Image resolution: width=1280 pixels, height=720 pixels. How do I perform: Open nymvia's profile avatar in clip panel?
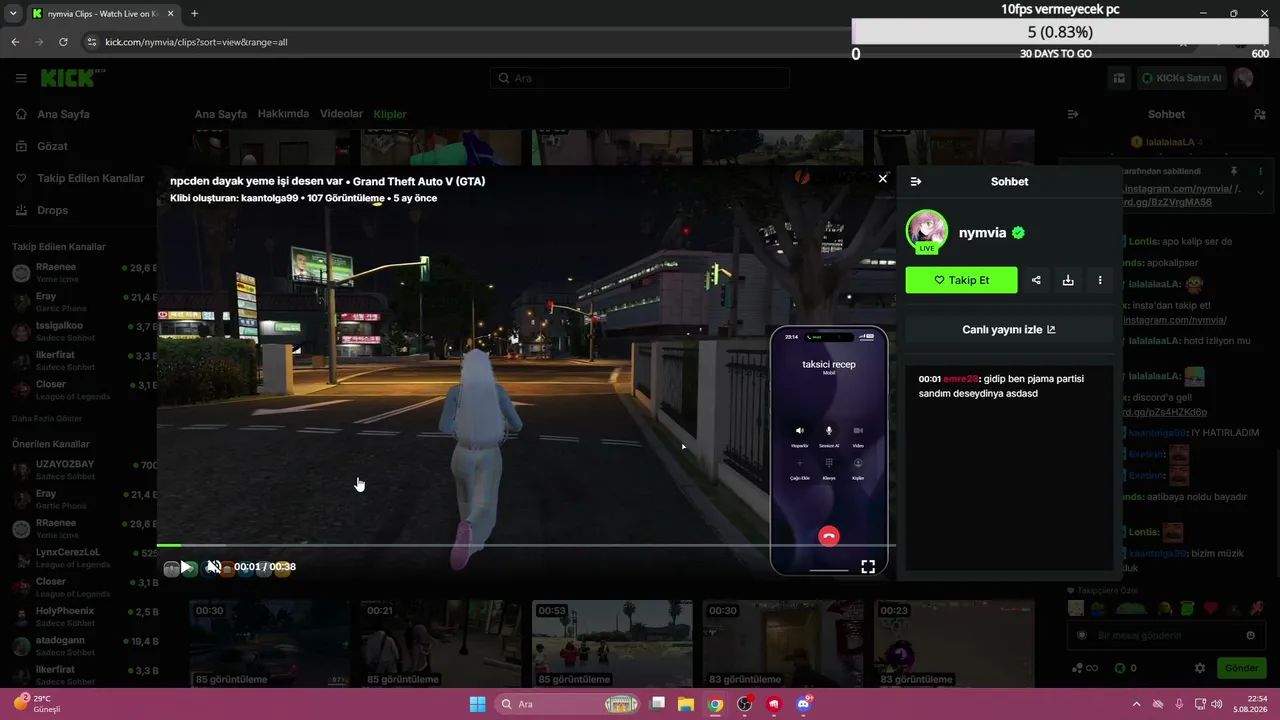pyautogui.click(x=926, y=231)
